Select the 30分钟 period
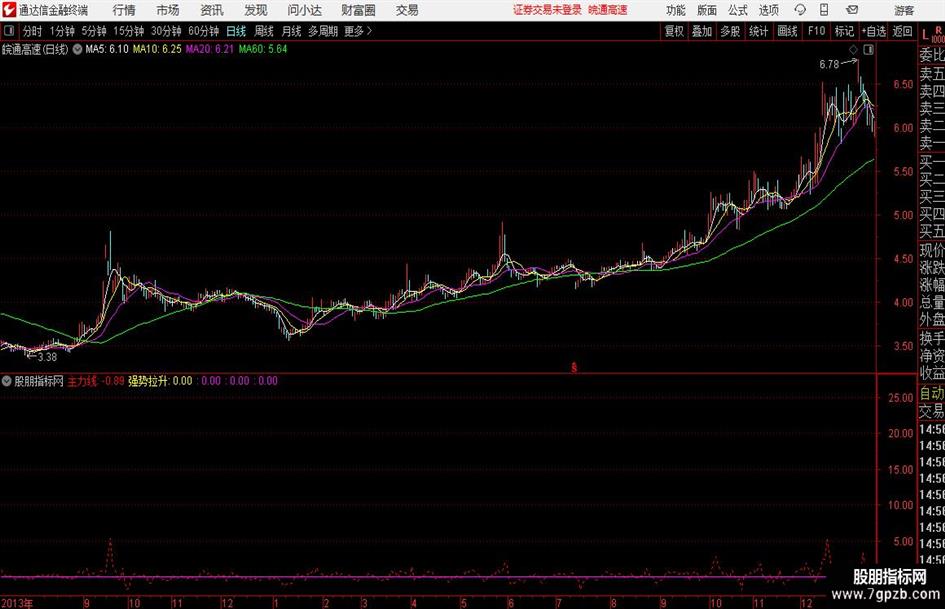 [x=166, y=31]
